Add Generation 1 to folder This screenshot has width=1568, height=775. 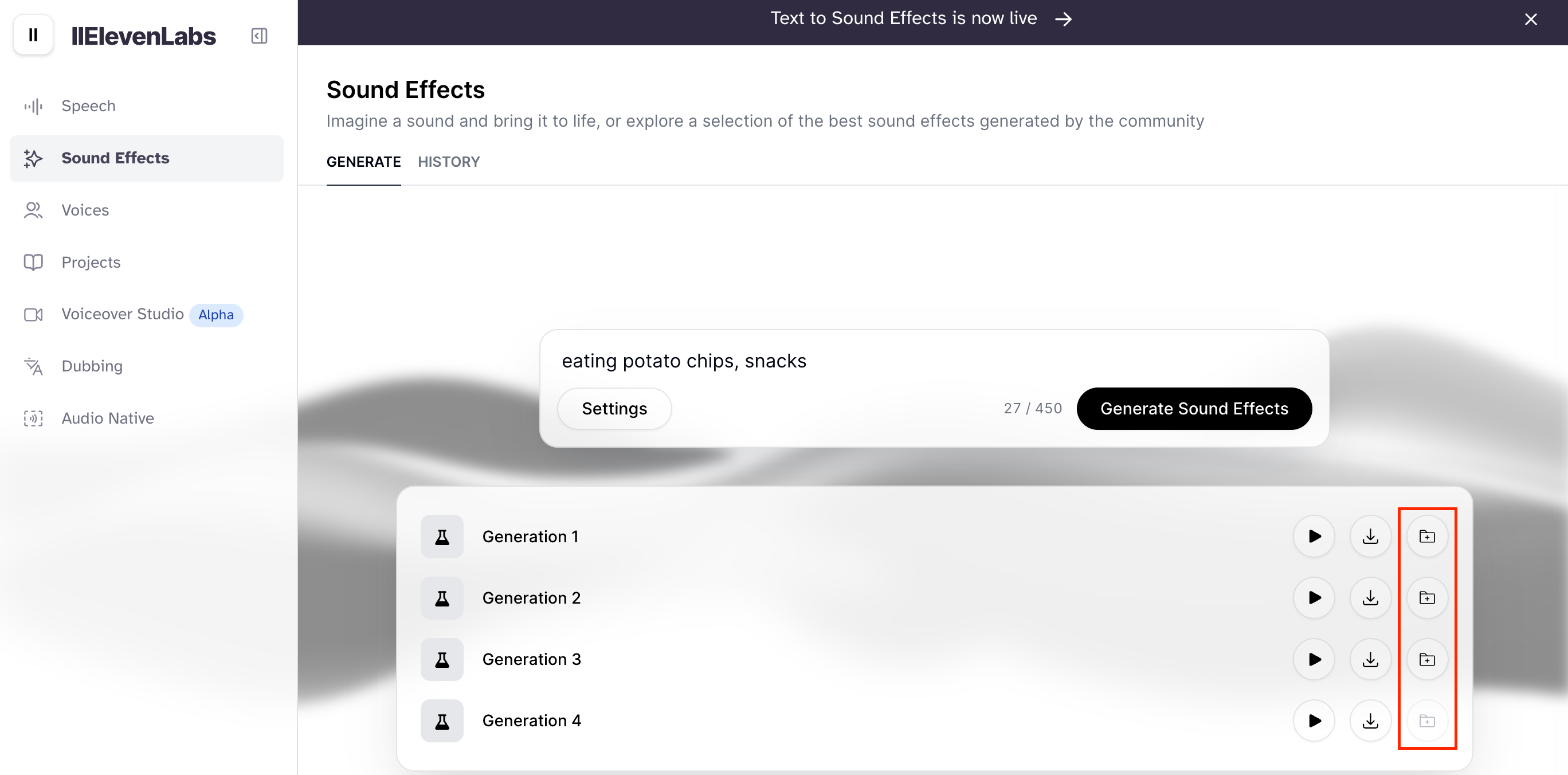point(1427,537)
